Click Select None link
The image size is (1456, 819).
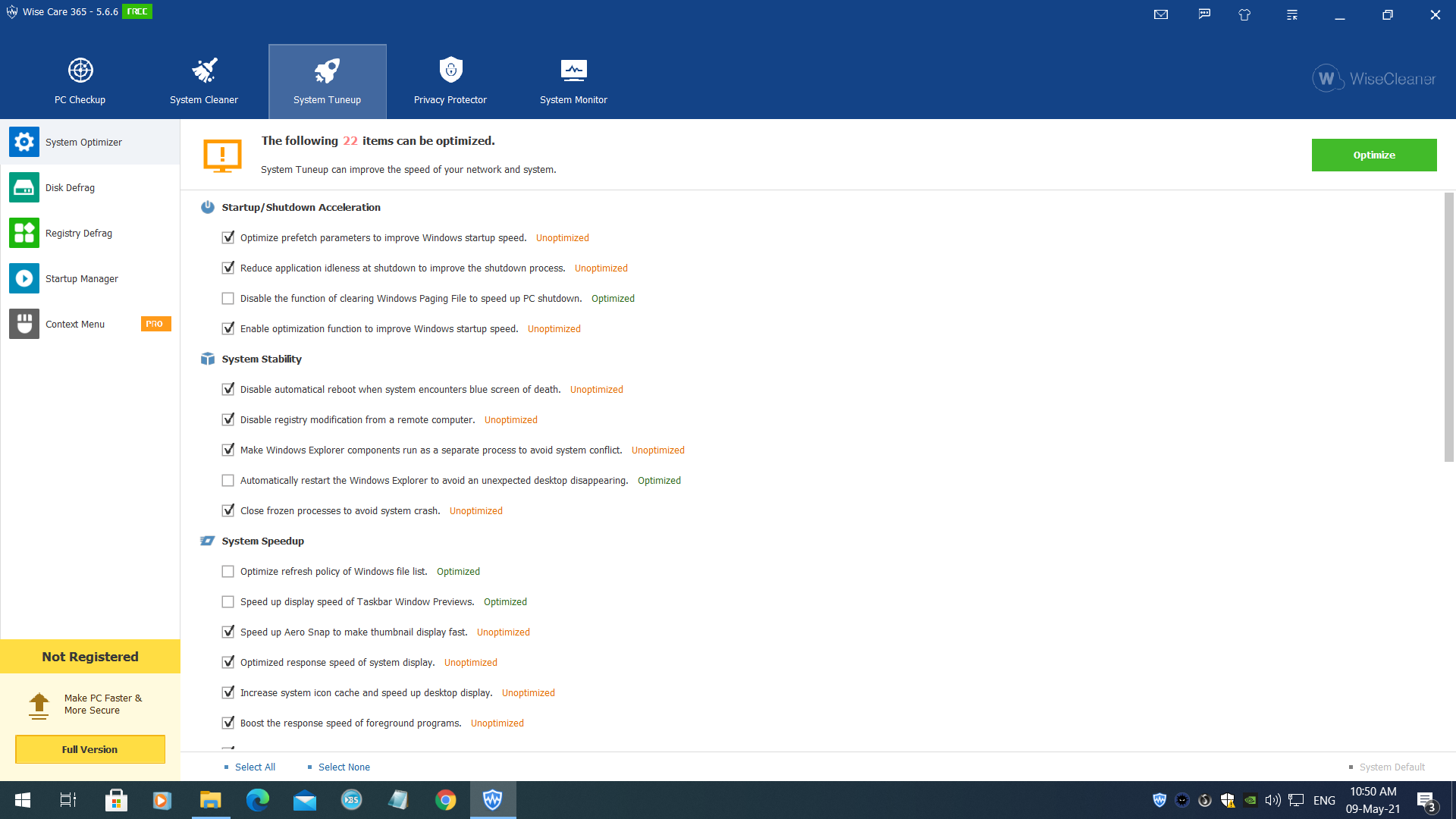(344, 767)
